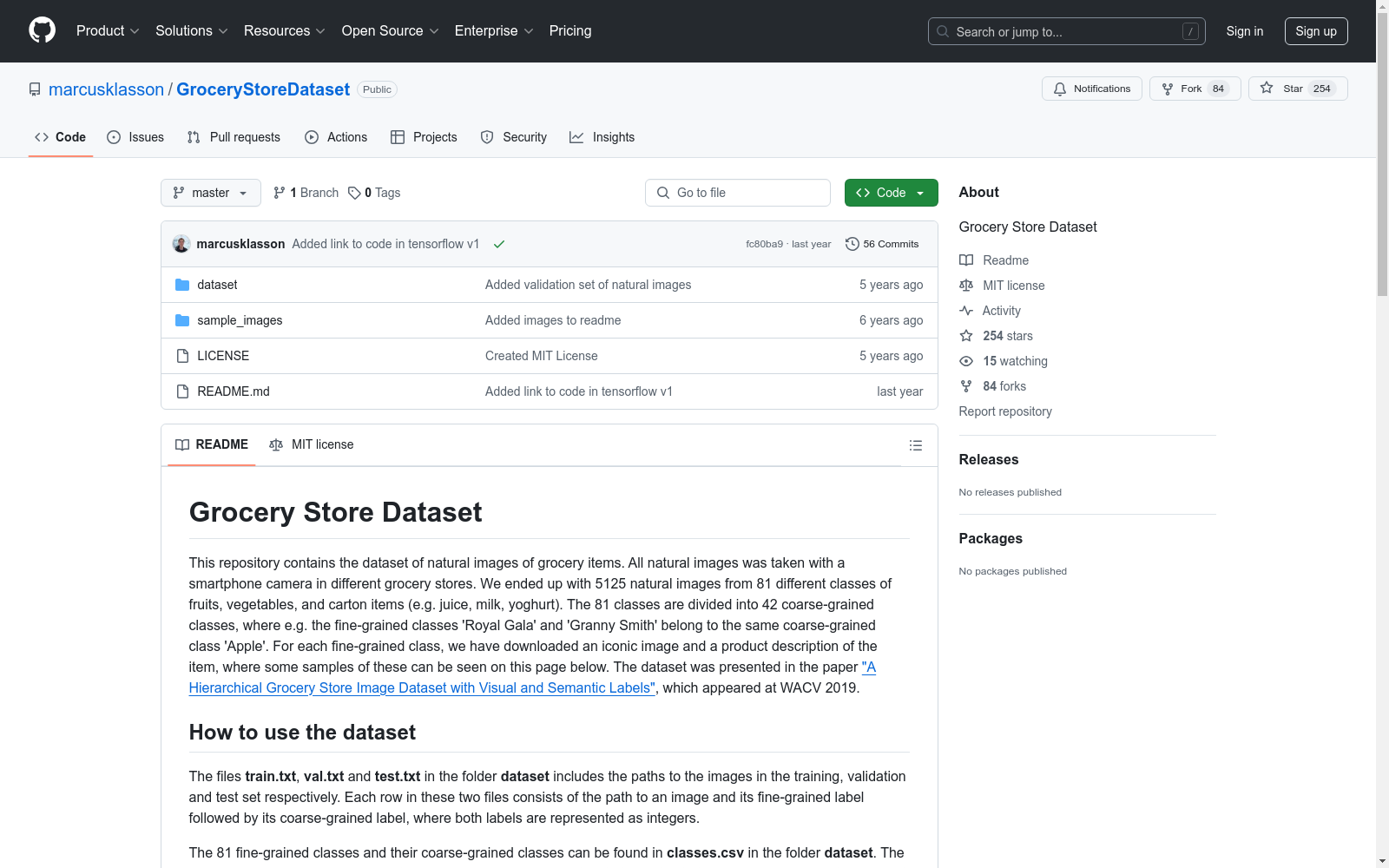1389x868 pixels.
Task: Expand the Enterprise menu
Action: pos(494,30)
